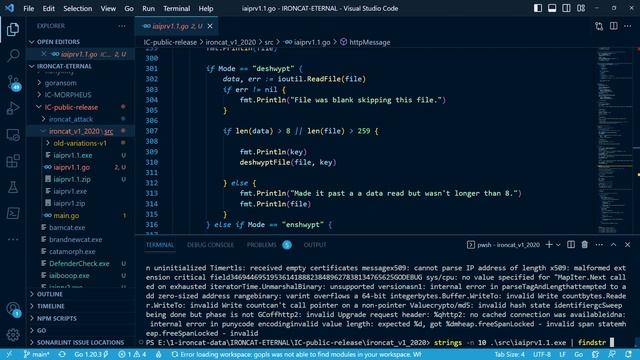The width and height of the screenshot is (640, 360).
Task: Open the Source Control view
Action: coord(13,82)
